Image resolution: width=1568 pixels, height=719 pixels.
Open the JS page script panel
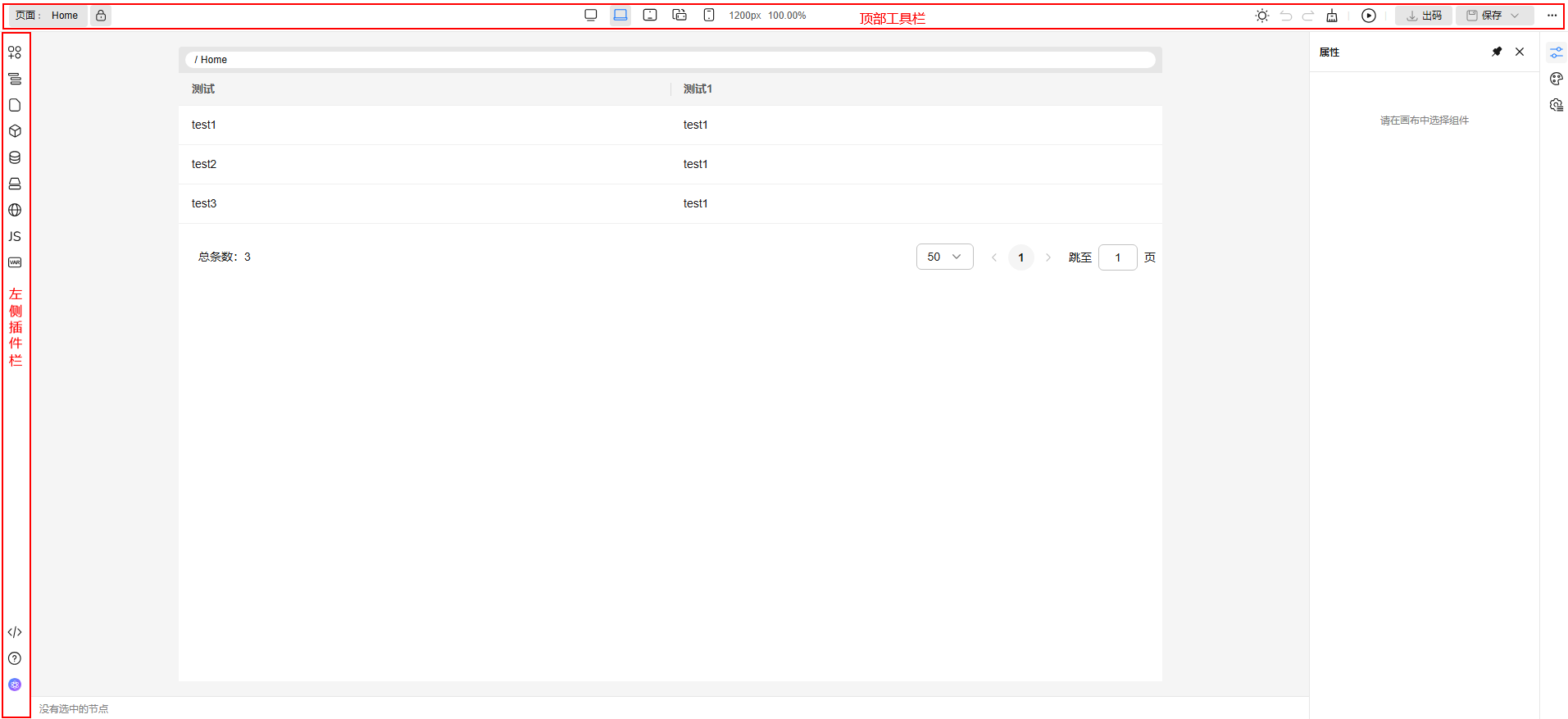point(15,236)
